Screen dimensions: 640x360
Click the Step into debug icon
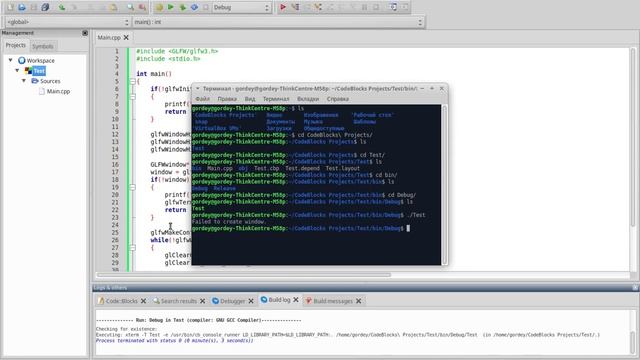(318, 7)
